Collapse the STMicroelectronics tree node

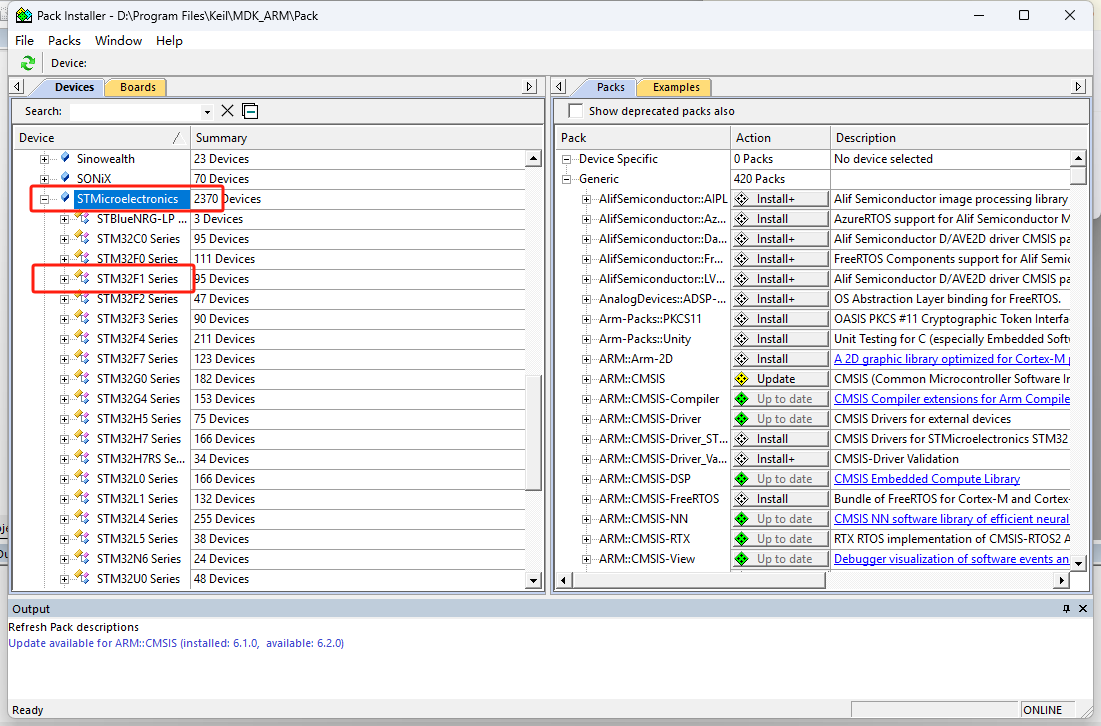point(44,199)
